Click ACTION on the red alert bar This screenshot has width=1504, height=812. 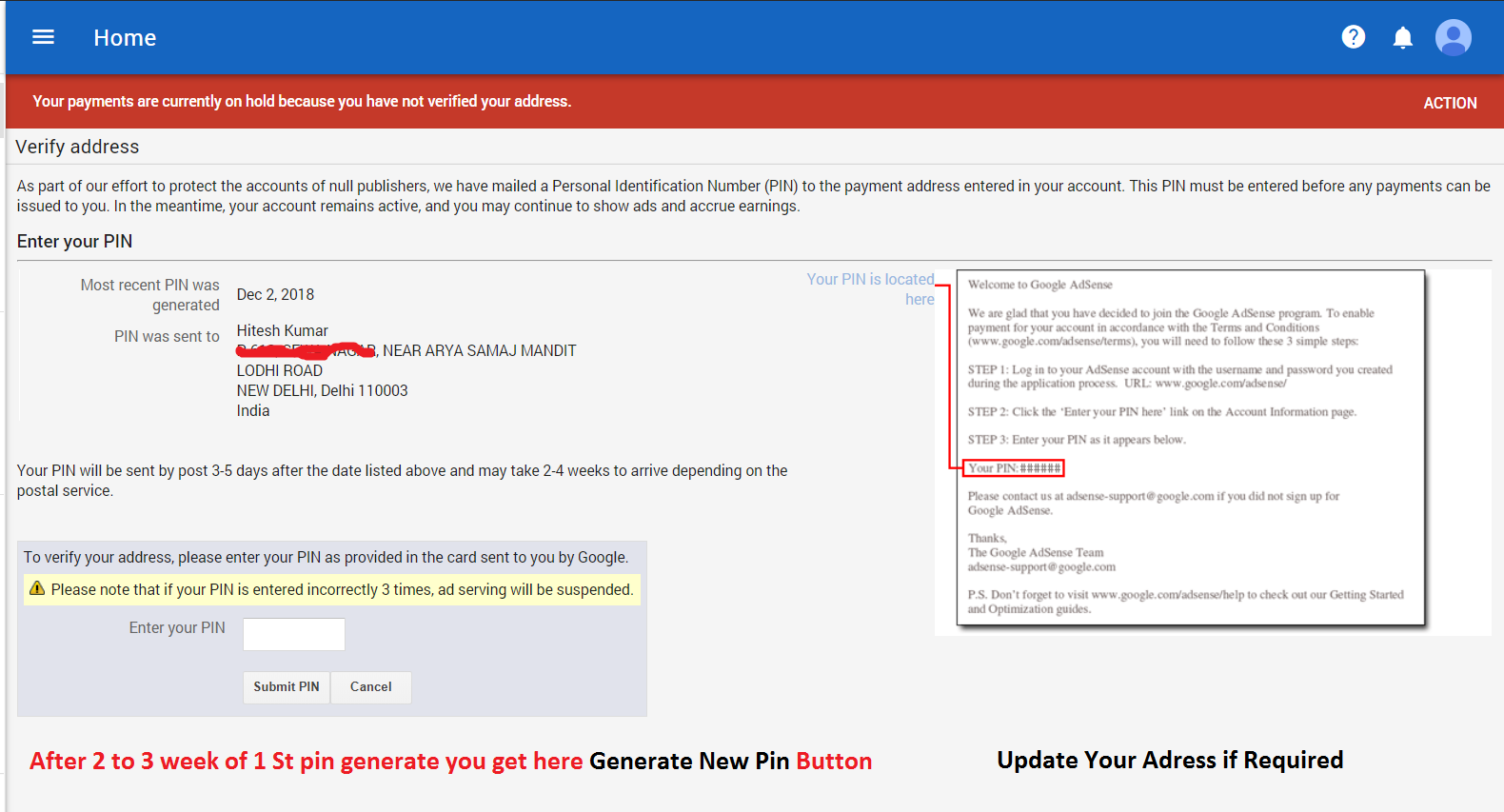[x=1450, y=103]
